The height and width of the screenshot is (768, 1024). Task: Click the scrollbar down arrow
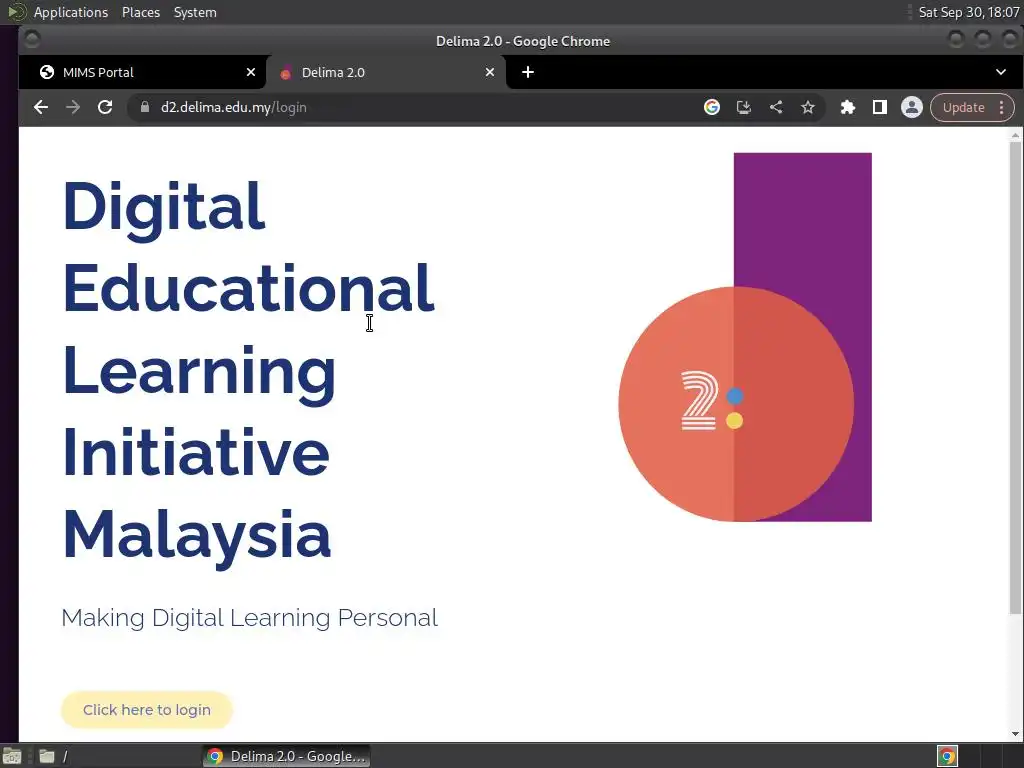[x=1015, y=734]
